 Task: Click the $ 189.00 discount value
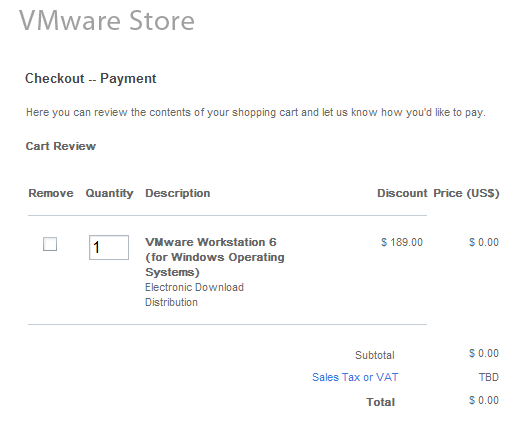(x=402, y=242)
